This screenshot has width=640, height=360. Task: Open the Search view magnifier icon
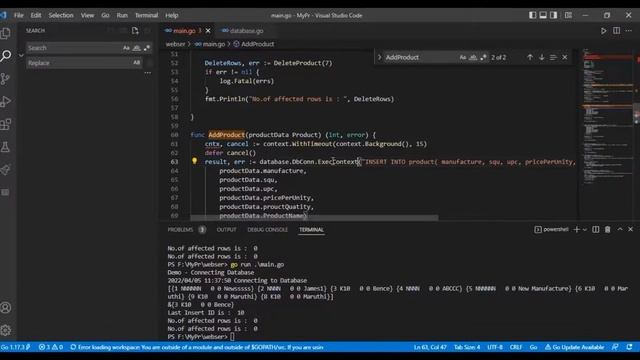[x=6, y=56]
